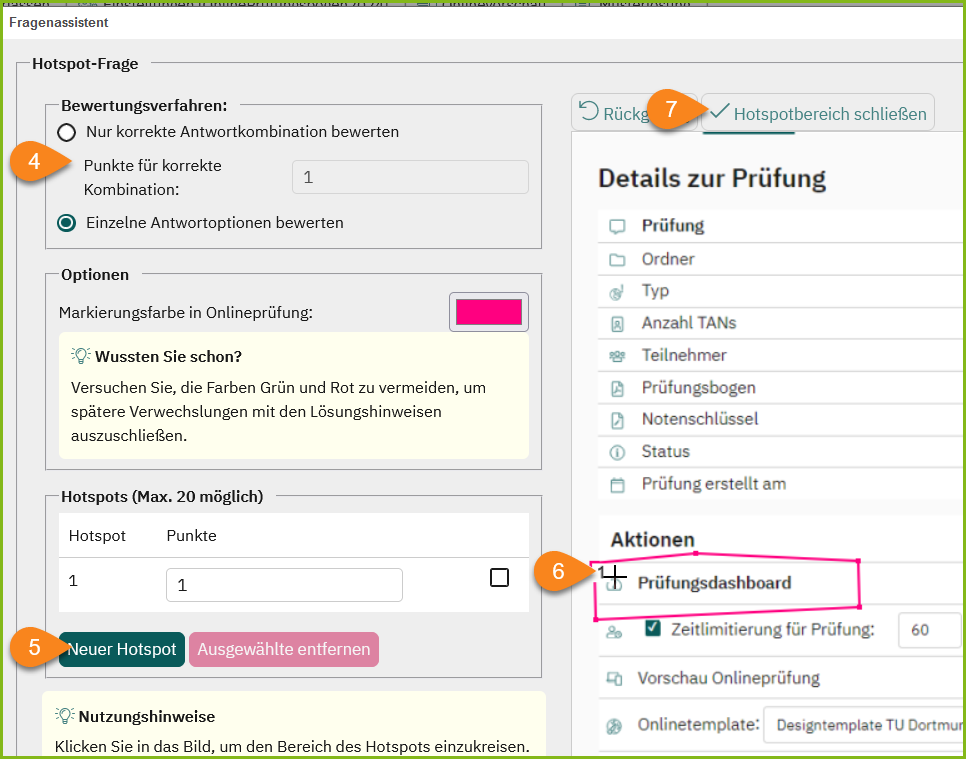Open the Onlinetemplate dropdown 'Designtemplate TU Dortmund'
This screenshot has height=759, width=966.
click(864, 725)
